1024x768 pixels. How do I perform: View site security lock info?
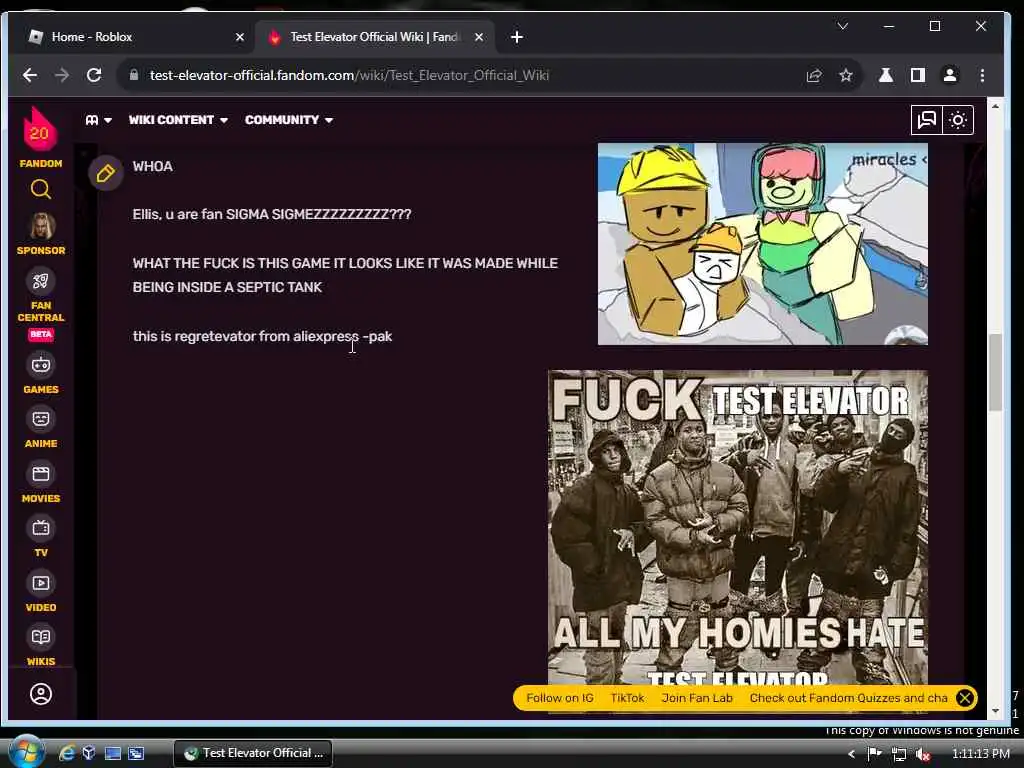coord(134,75)
